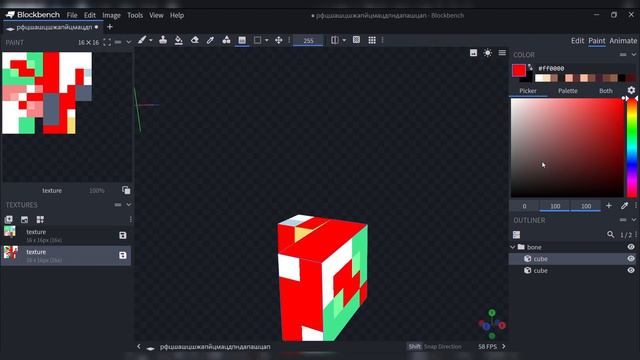Collapse the Textures panel
Screen dimensions: 640x360
click(x=129, y=204)
